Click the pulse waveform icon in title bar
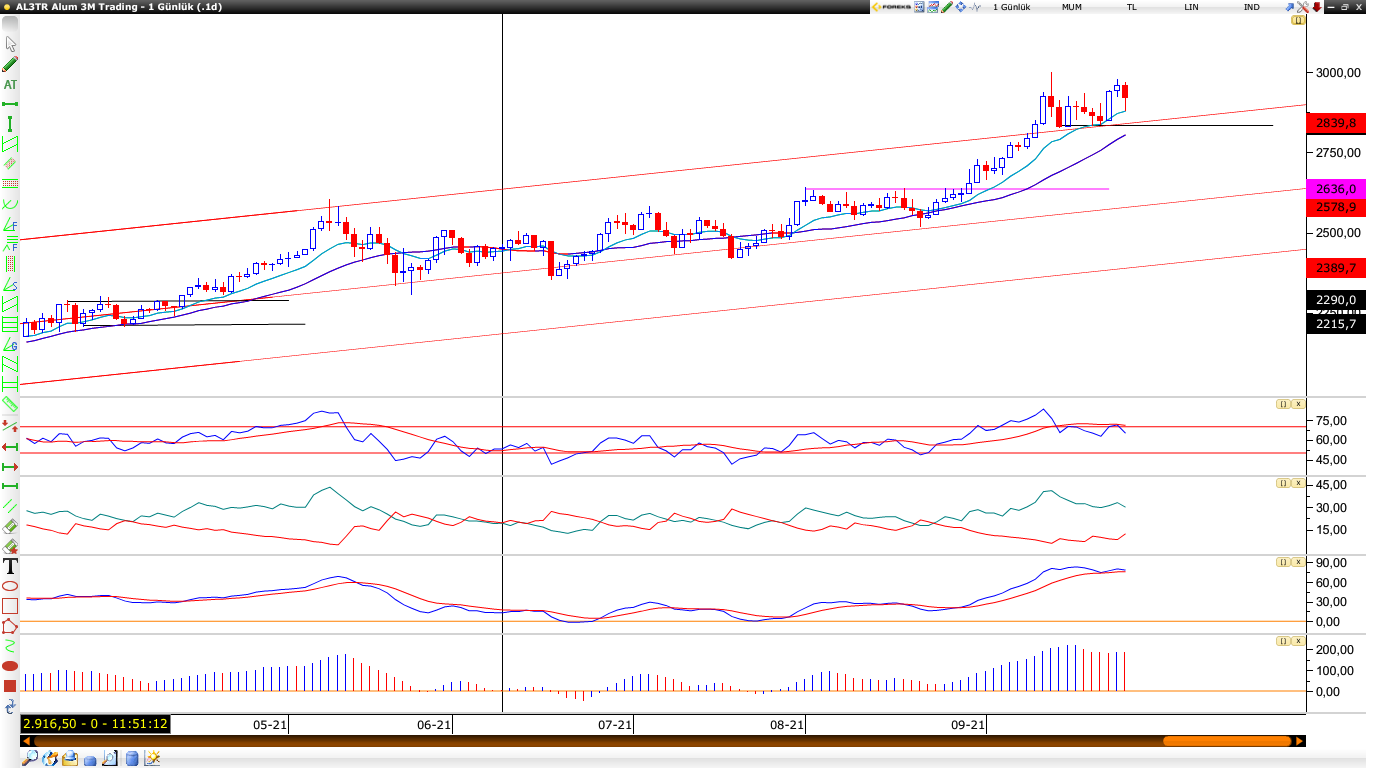Viewport: 1380px width, 768px height. pyautogui.click(x=975, y=7)
